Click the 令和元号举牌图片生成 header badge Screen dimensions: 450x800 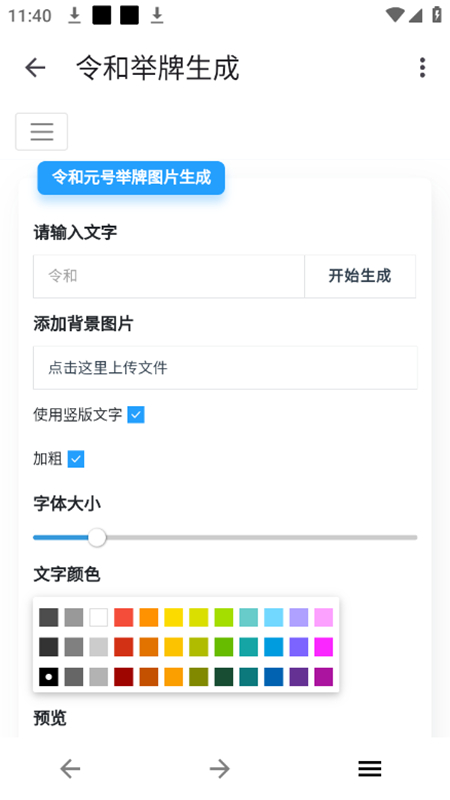pos(131,178)
